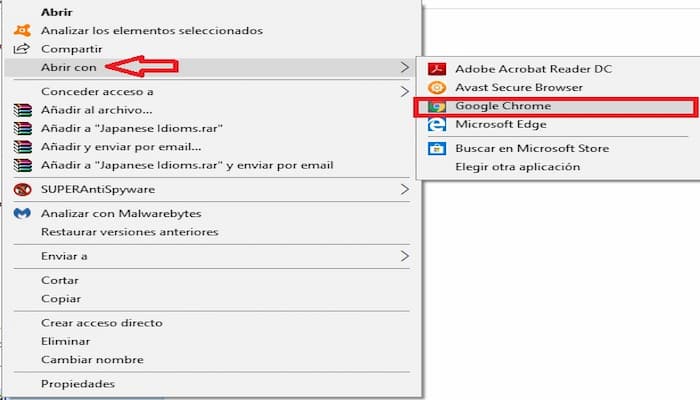Click the Avast Secure Browser icon
Viewport: 700px width, 400px height.
point(437,88)
